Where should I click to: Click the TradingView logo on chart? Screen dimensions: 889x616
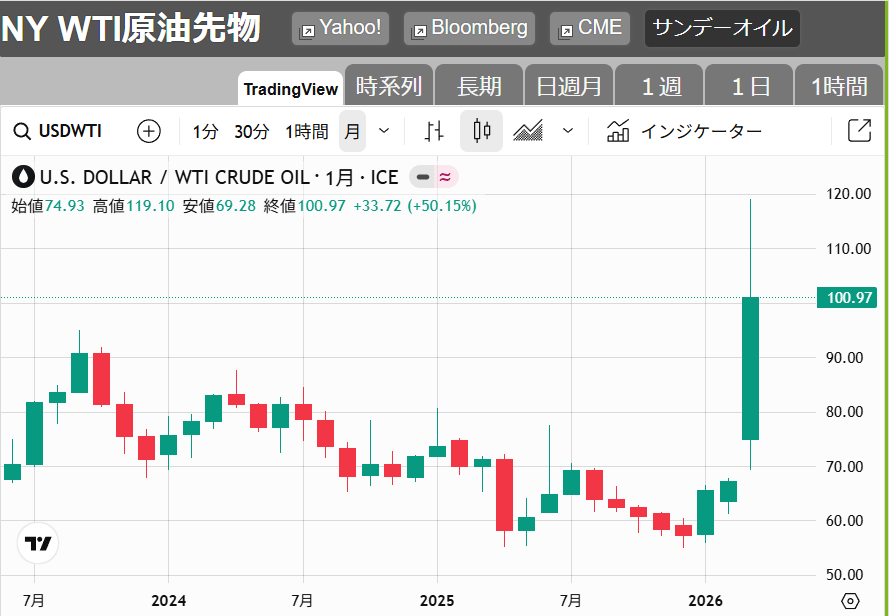[x=39, y=544]
